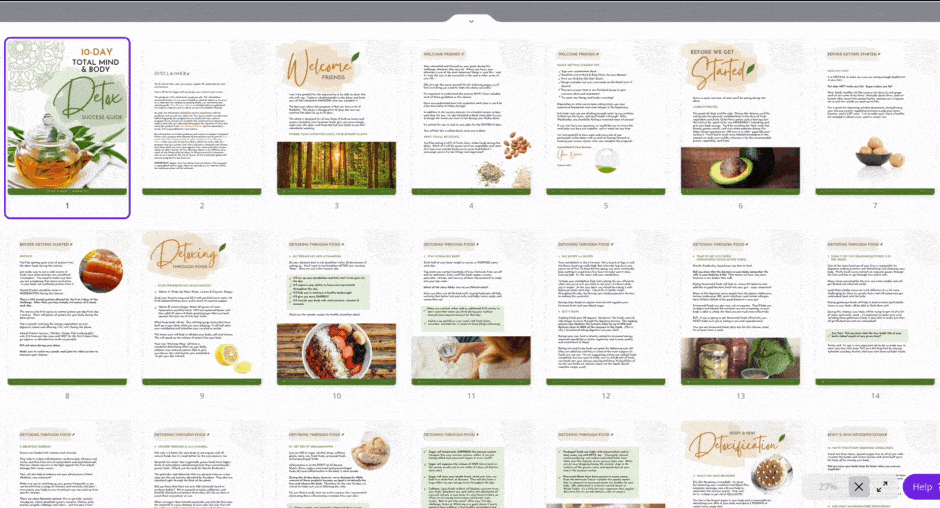Click the 27% zoom level indicator
Screen dimensions: 940x508
point(826,487)
